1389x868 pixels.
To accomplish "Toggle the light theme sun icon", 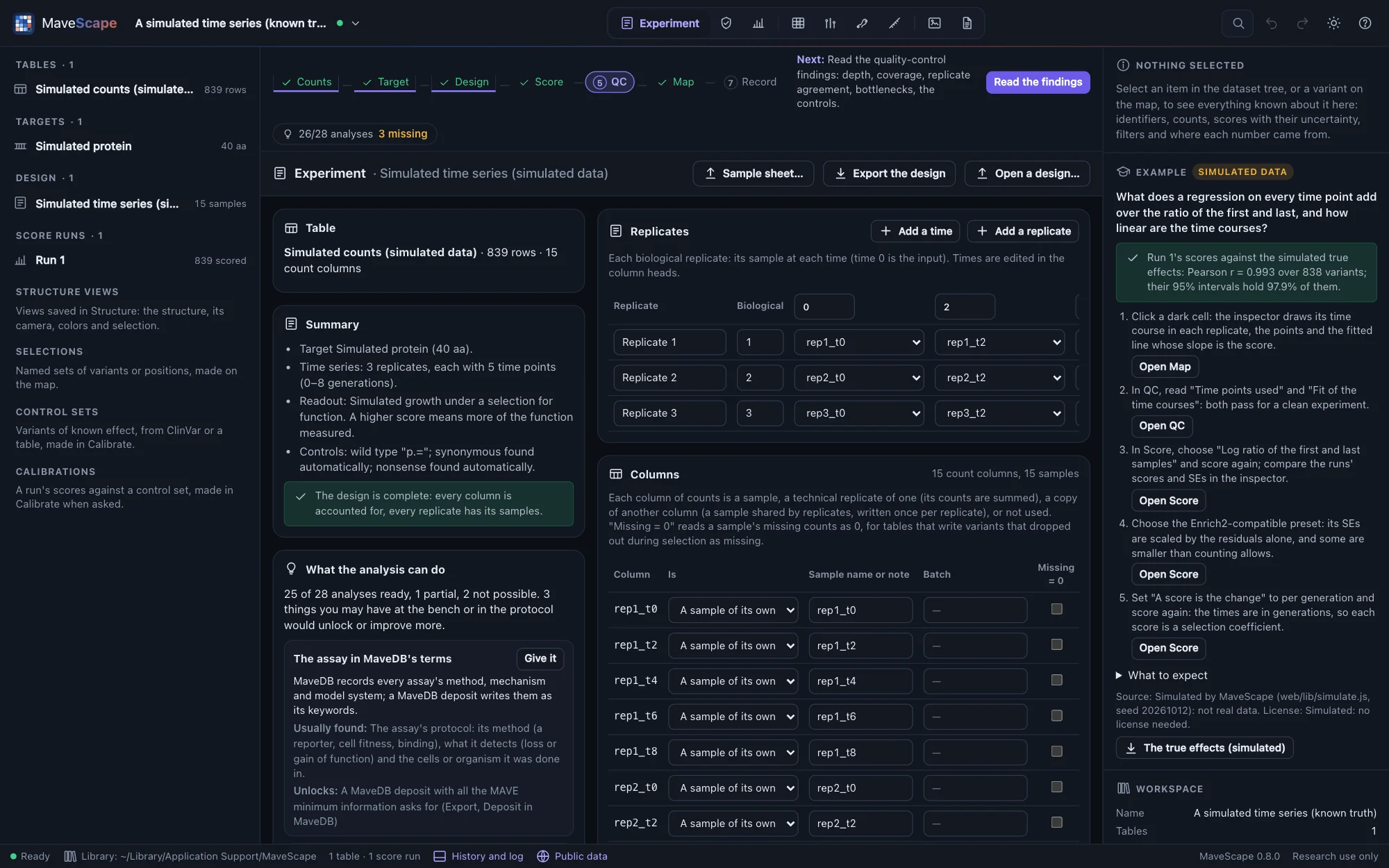I will (x=1333, y=23).
